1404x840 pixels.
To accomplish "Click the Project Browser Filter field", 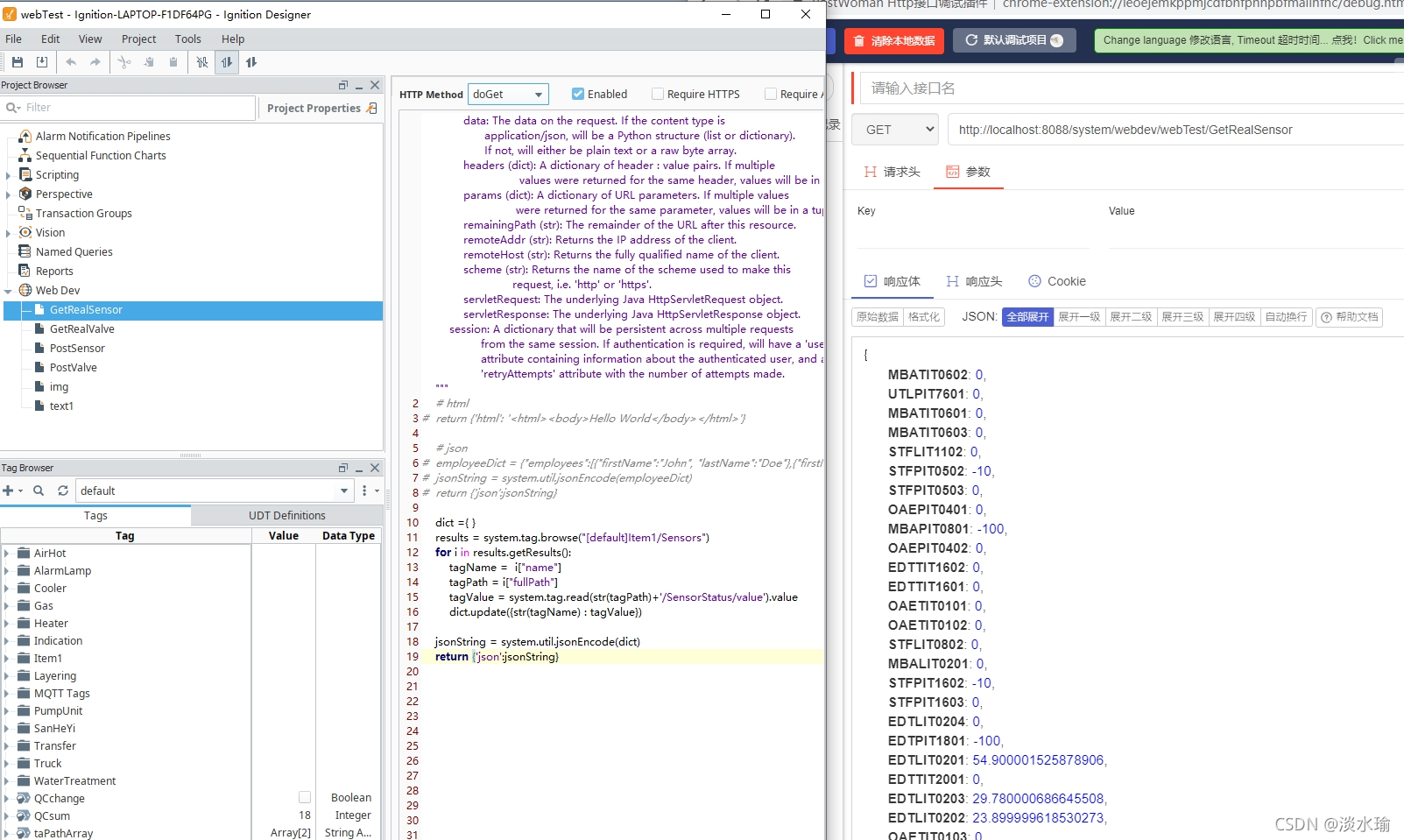I will (129, 108).
